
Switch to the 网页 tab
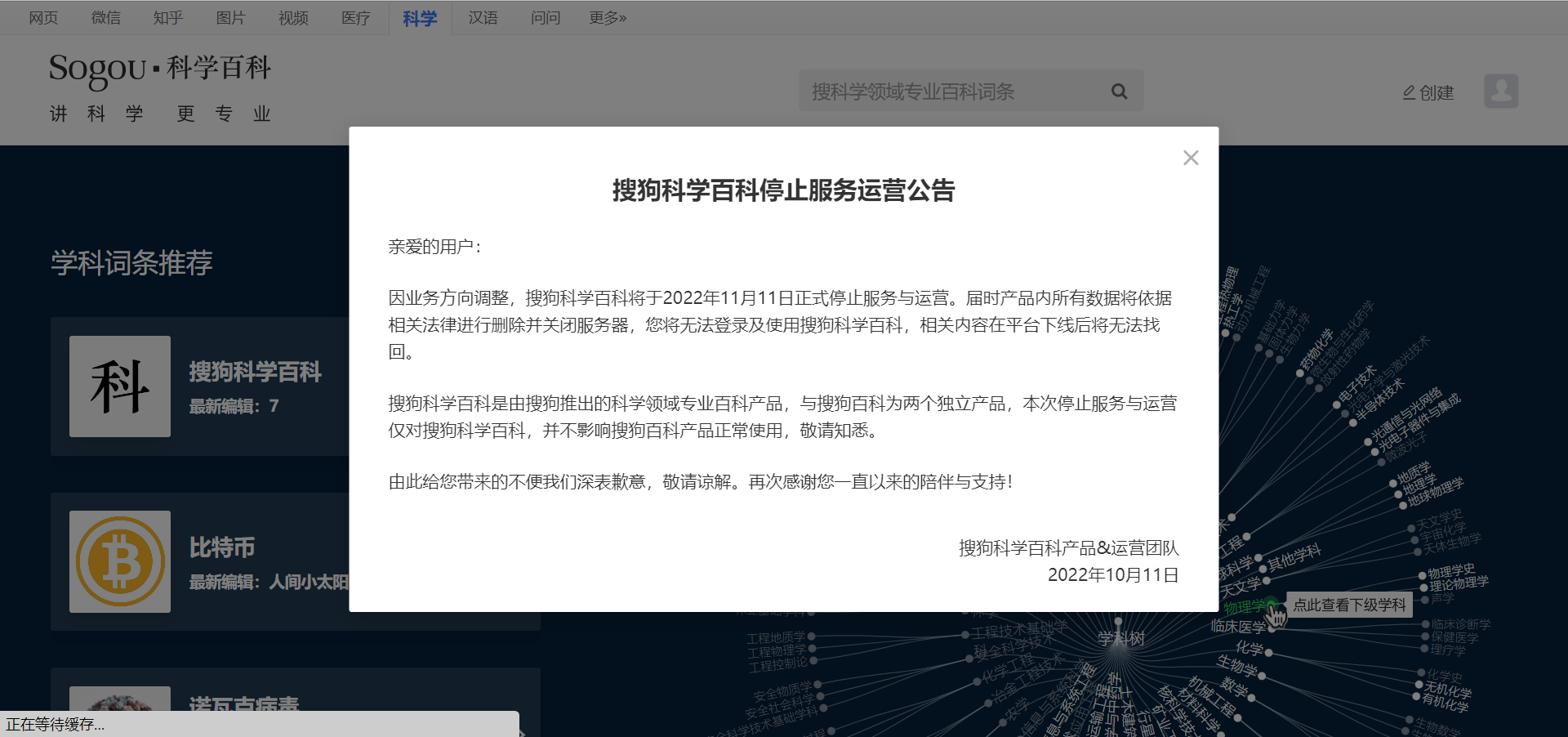click(43, 17)
